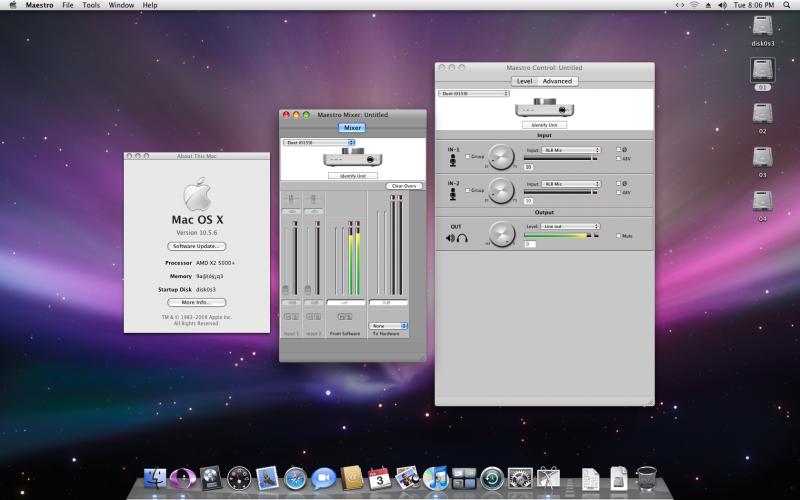
Task: Toggle the output Mute checkbox
Action: [618, 236]
